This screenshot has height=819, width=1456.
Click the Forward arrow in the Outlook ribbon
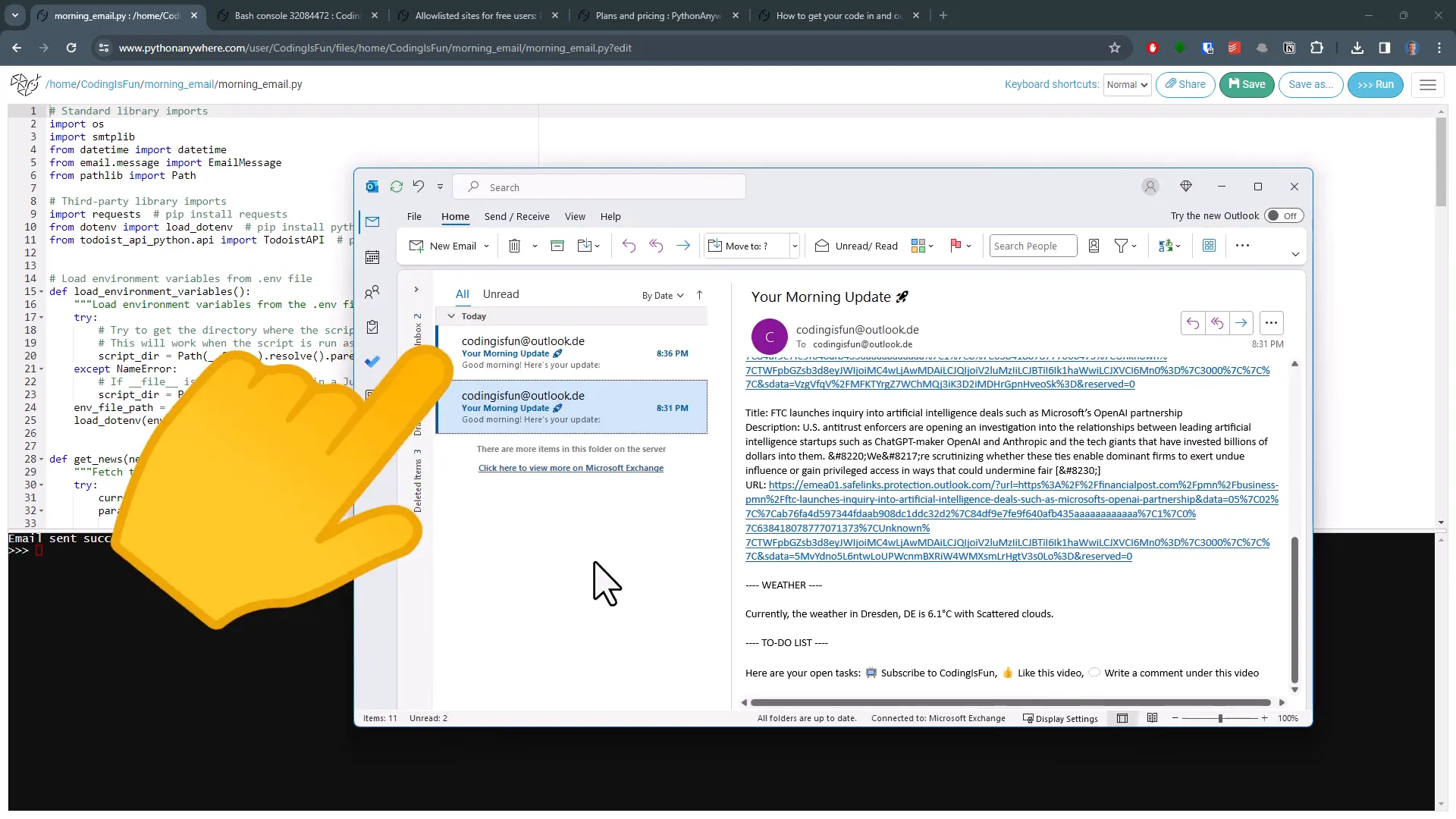[x=683, y=246]
